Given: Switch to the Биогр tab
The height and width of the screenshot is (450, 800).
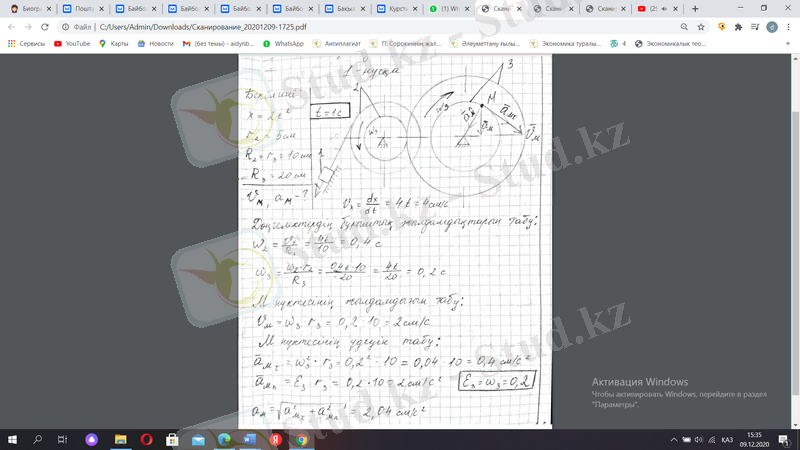Looking at the screenshot, I should tap(32, 9).
